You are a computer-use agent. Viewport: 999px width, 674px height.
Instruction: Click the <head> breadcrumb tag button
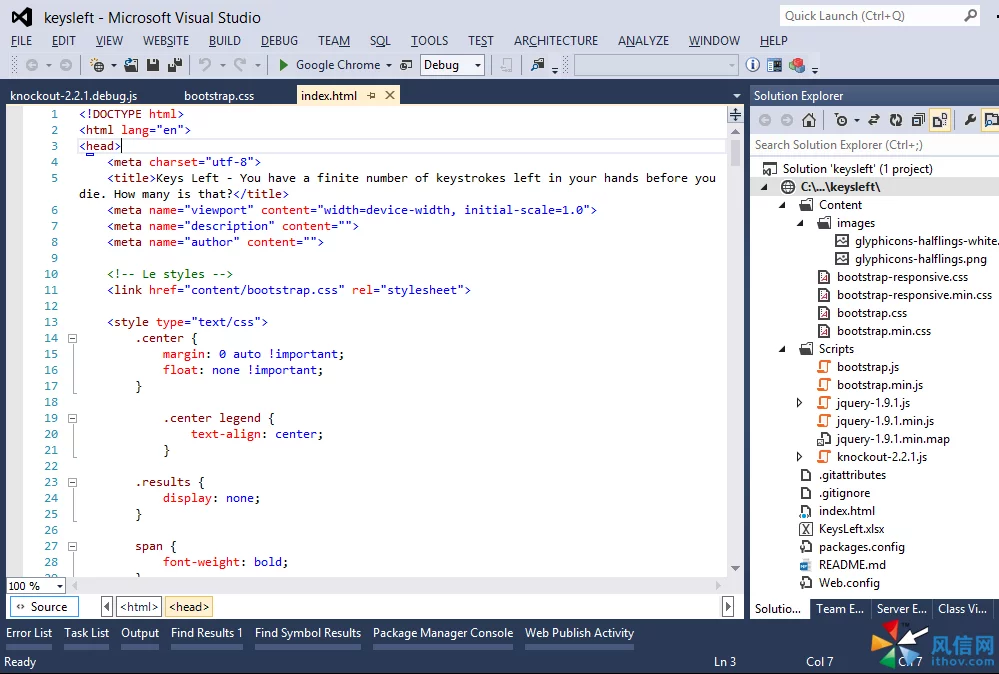point(189,606)
